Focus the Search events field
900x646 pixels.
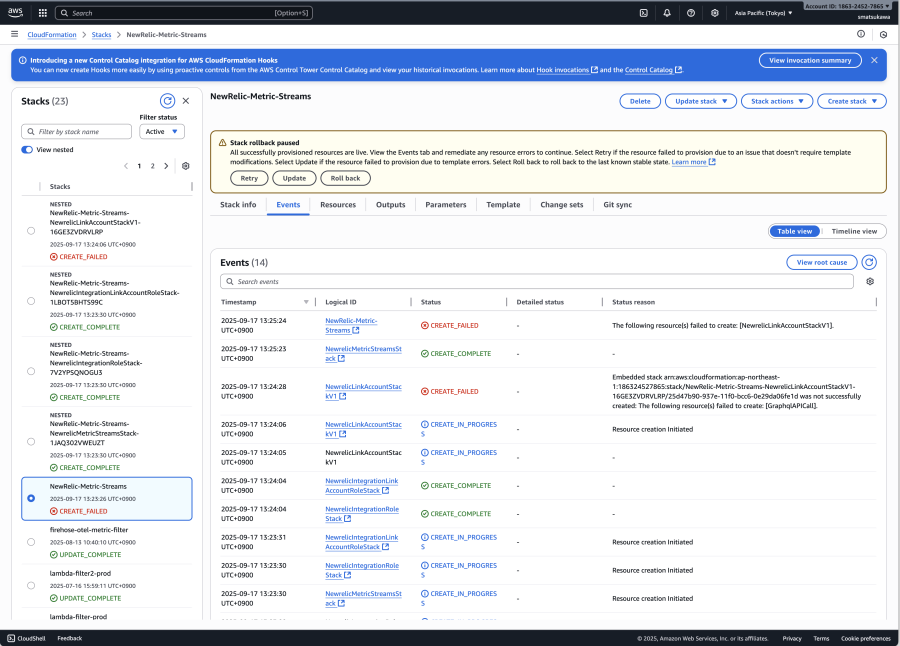pos(537,281)
